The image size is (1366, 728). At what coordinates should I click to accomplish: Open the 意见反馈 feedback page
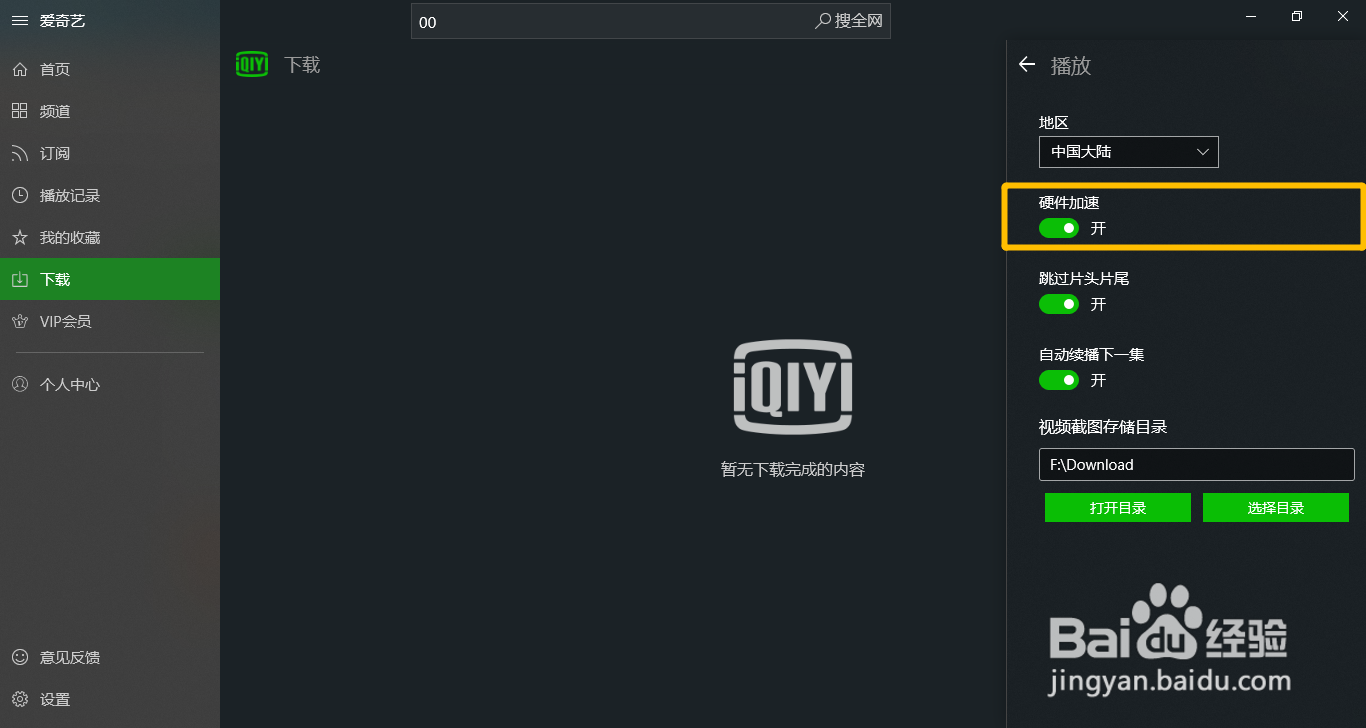pyautogui.click(x=66, y=657)
